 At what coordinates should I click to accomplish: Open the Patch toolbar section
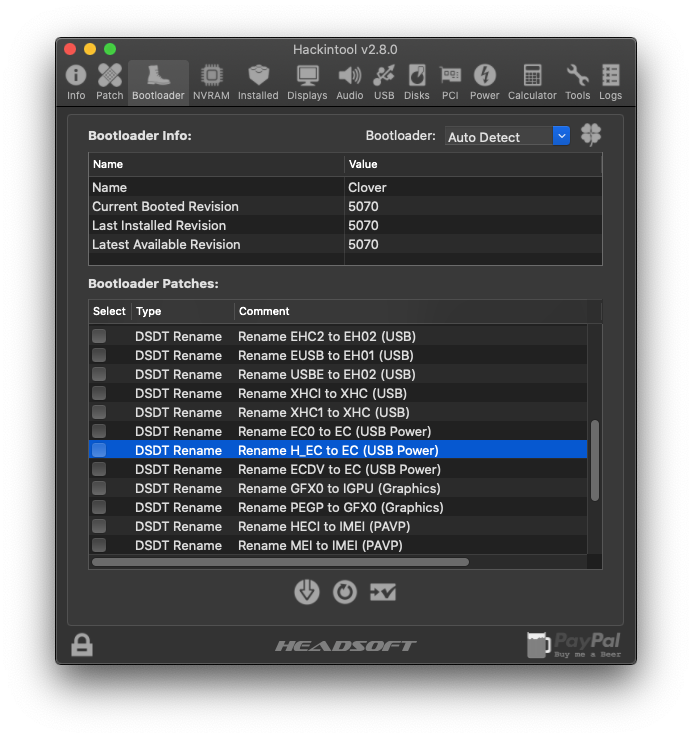point(110,82)
